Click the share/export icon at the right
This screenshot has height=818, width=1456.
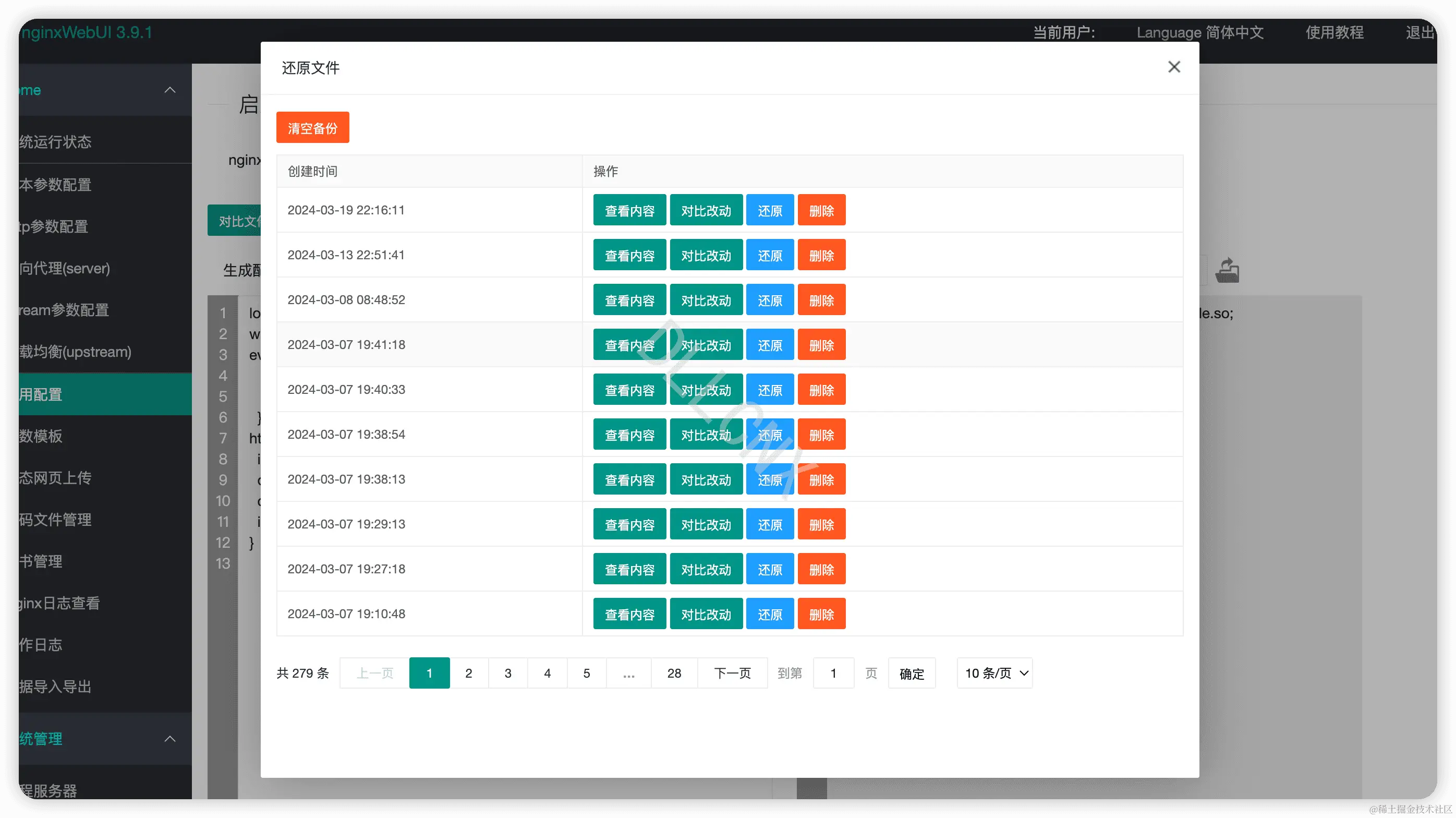1227,270
